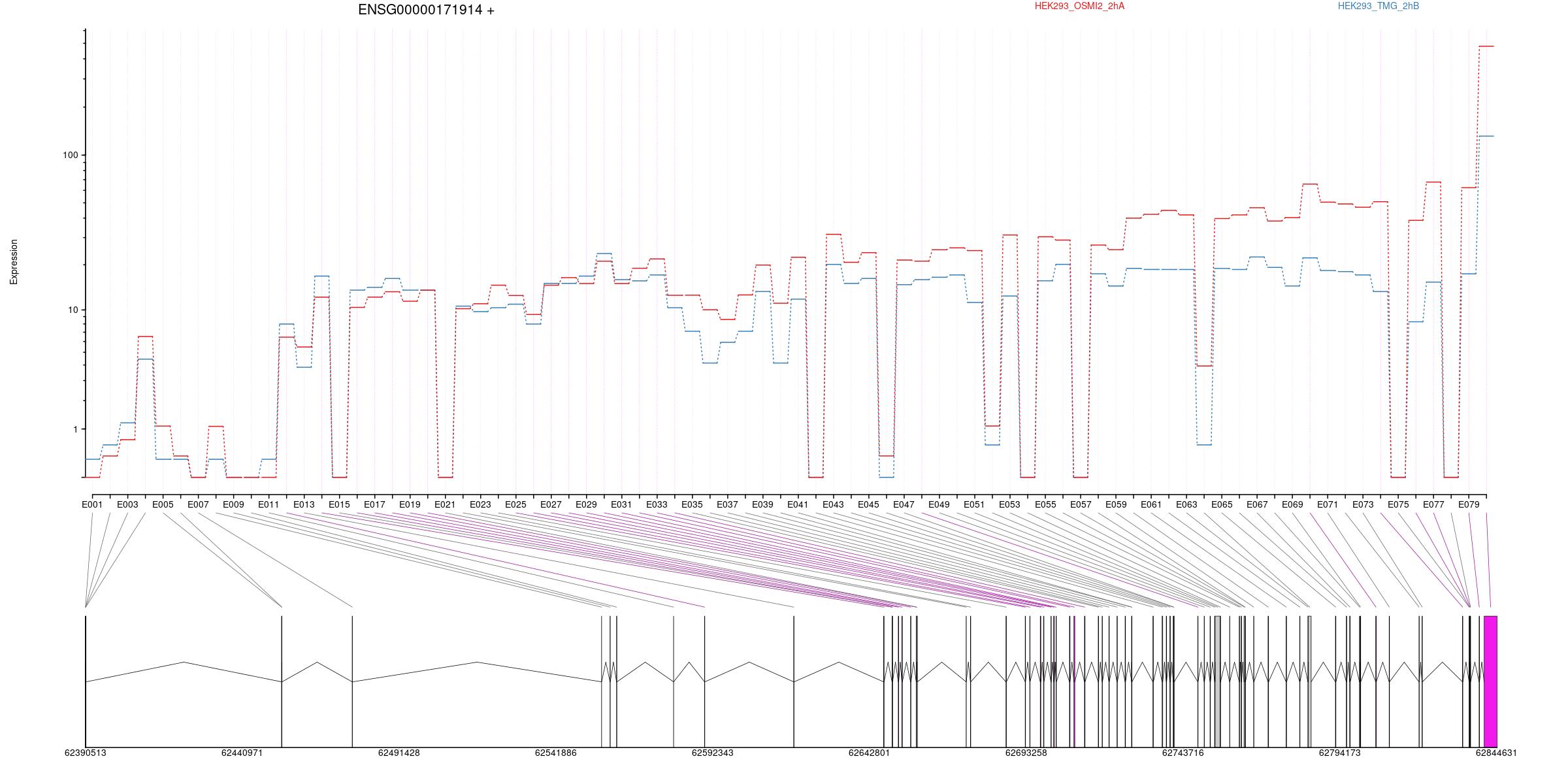Select exon label E025

pyautogui.click(x=515, y=504)
